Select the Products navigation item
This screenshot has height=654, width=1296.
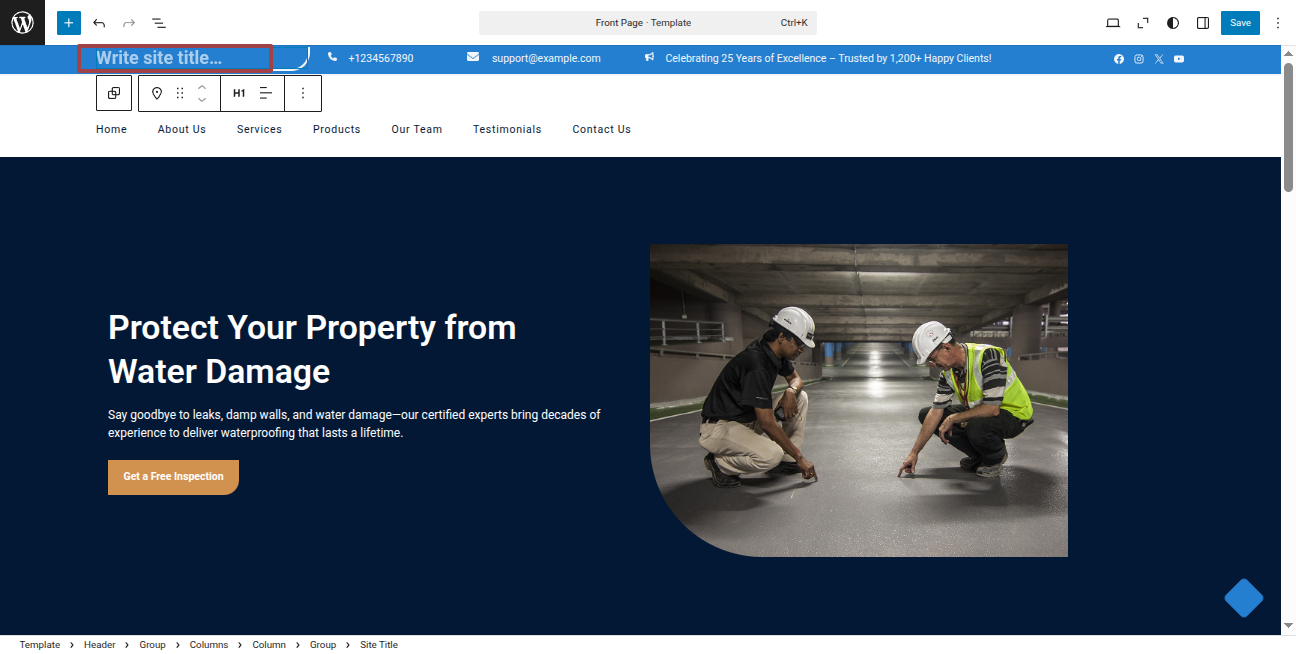(x=336, y=129)
